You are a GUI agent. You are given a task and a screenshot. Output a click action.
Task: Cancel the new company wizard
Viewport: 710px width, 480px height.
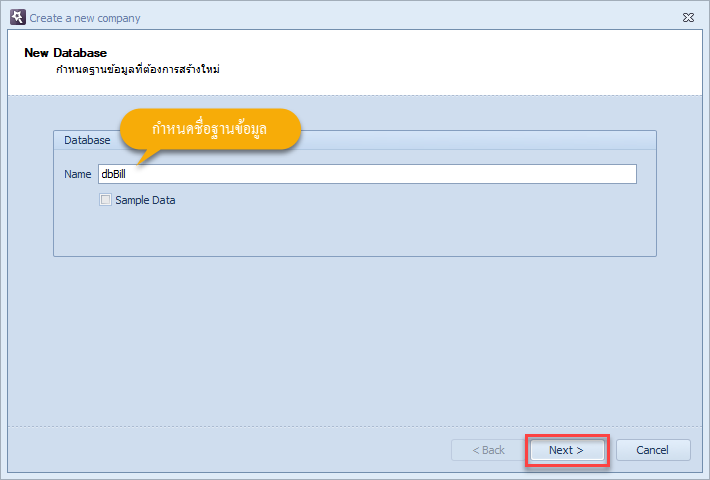(x=652, y=450)
